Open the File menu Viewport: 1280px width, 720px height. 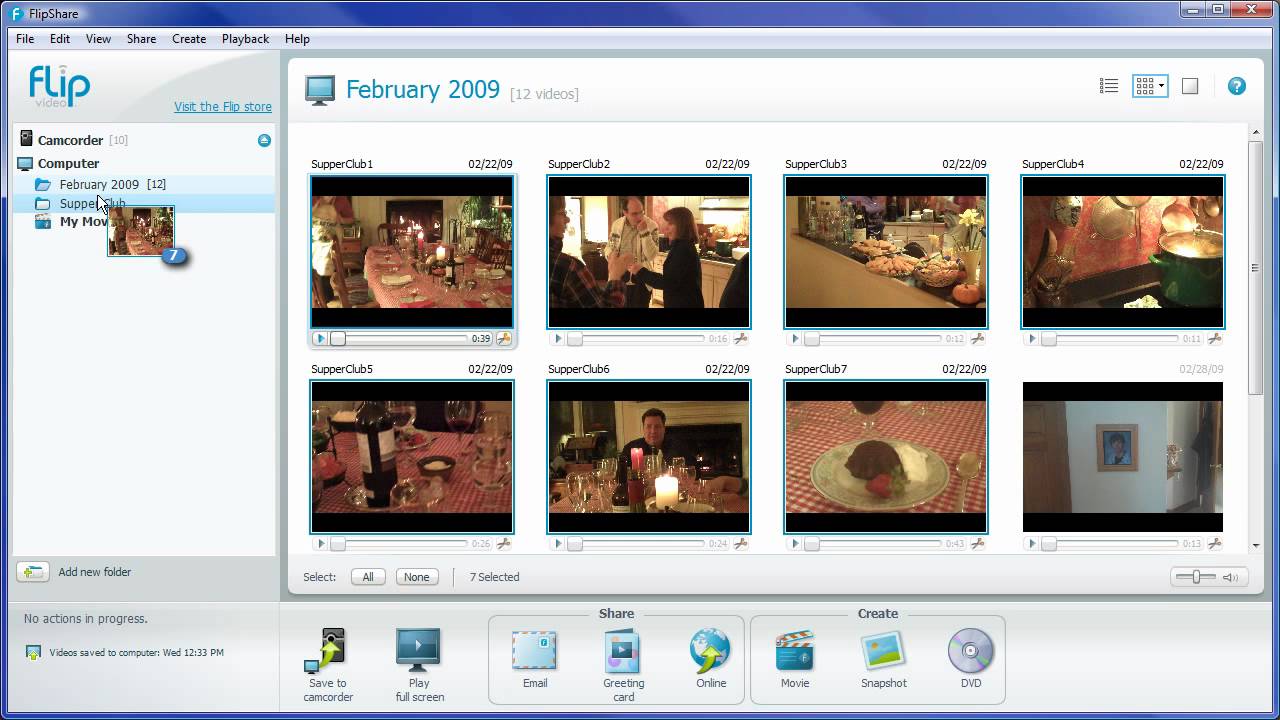[25, 39]
